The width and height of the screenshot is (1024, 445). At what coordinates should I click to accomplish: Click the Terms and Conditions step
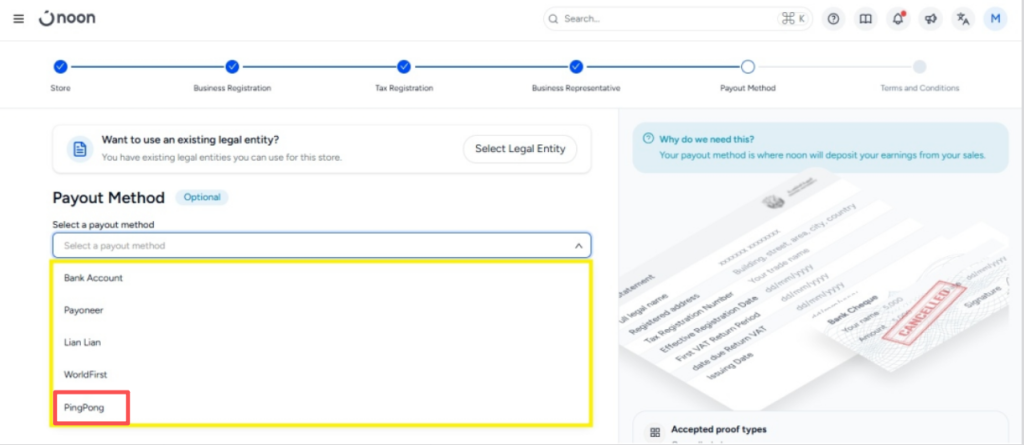pyautogui.click(x=920, y=67)
